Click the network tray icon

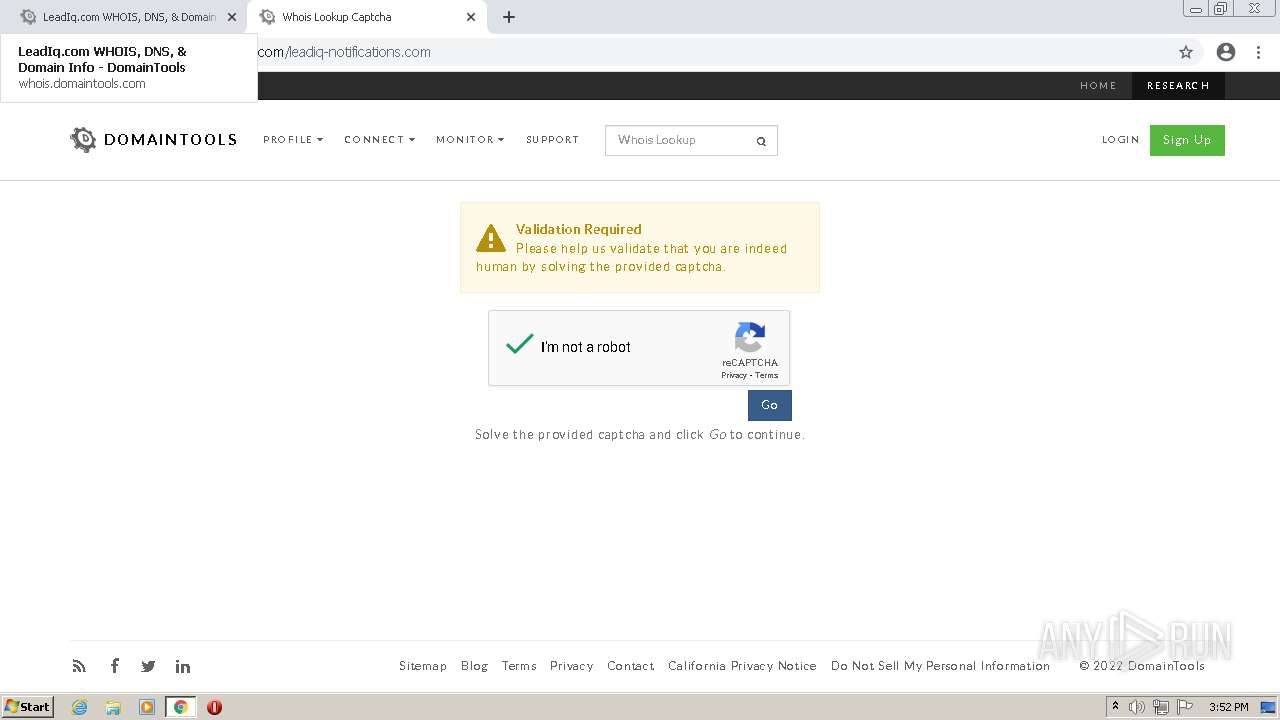(x=1161, y=707)
